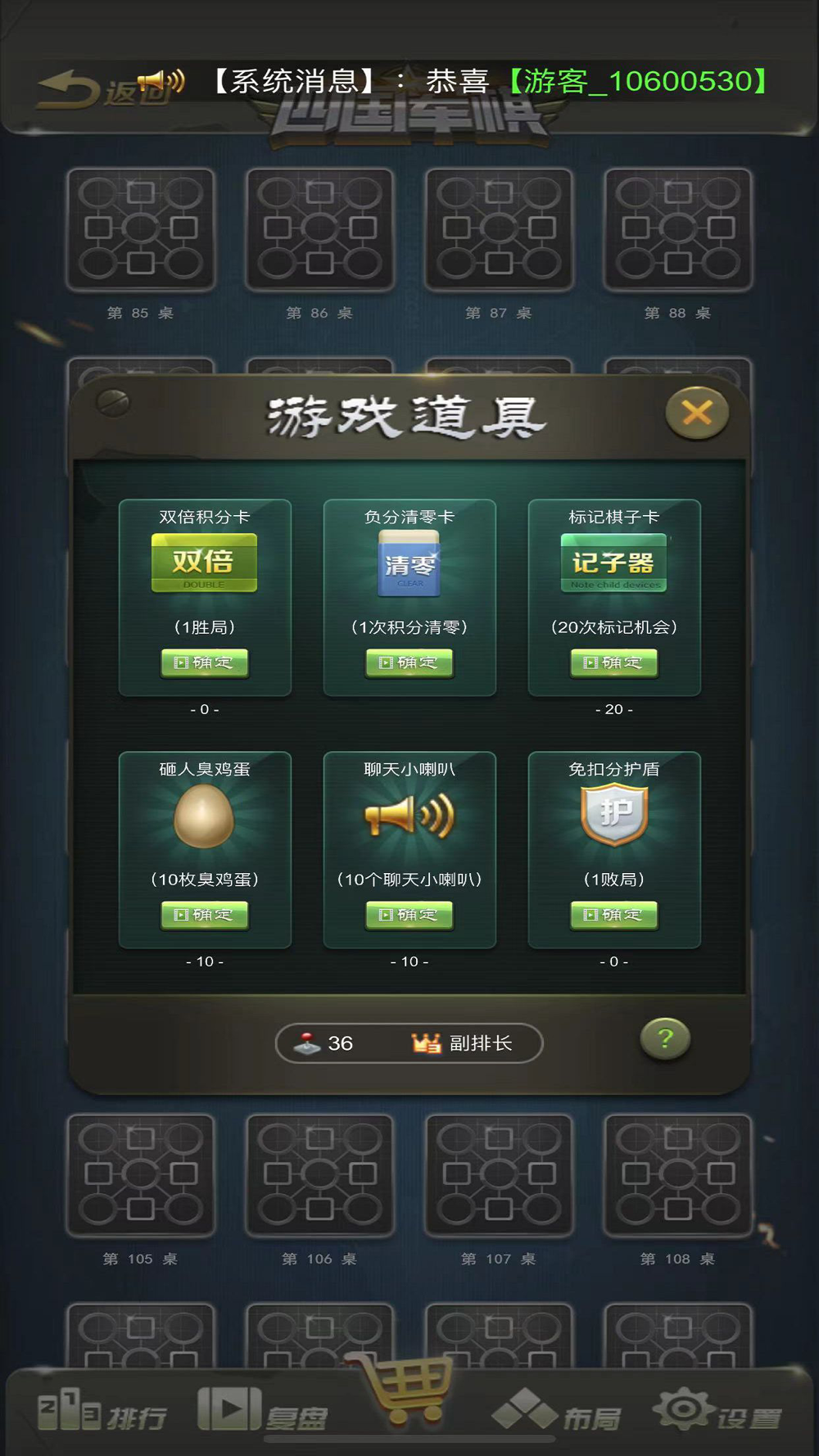
Task: Tap the 双倍 double points card icon
Action: click(x=204, y=563)
